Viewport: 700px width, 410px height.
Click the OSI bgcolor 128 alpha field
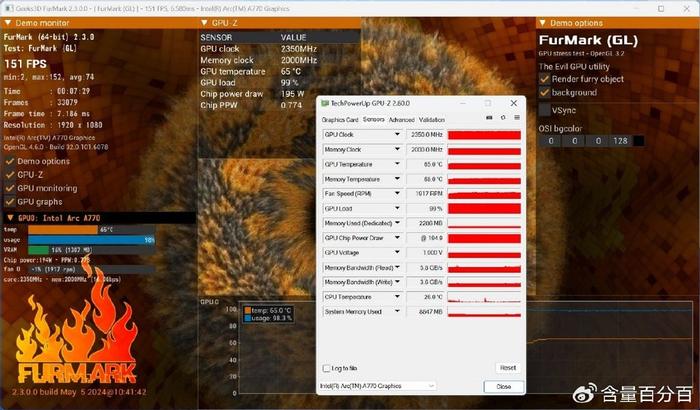point(621,141)
